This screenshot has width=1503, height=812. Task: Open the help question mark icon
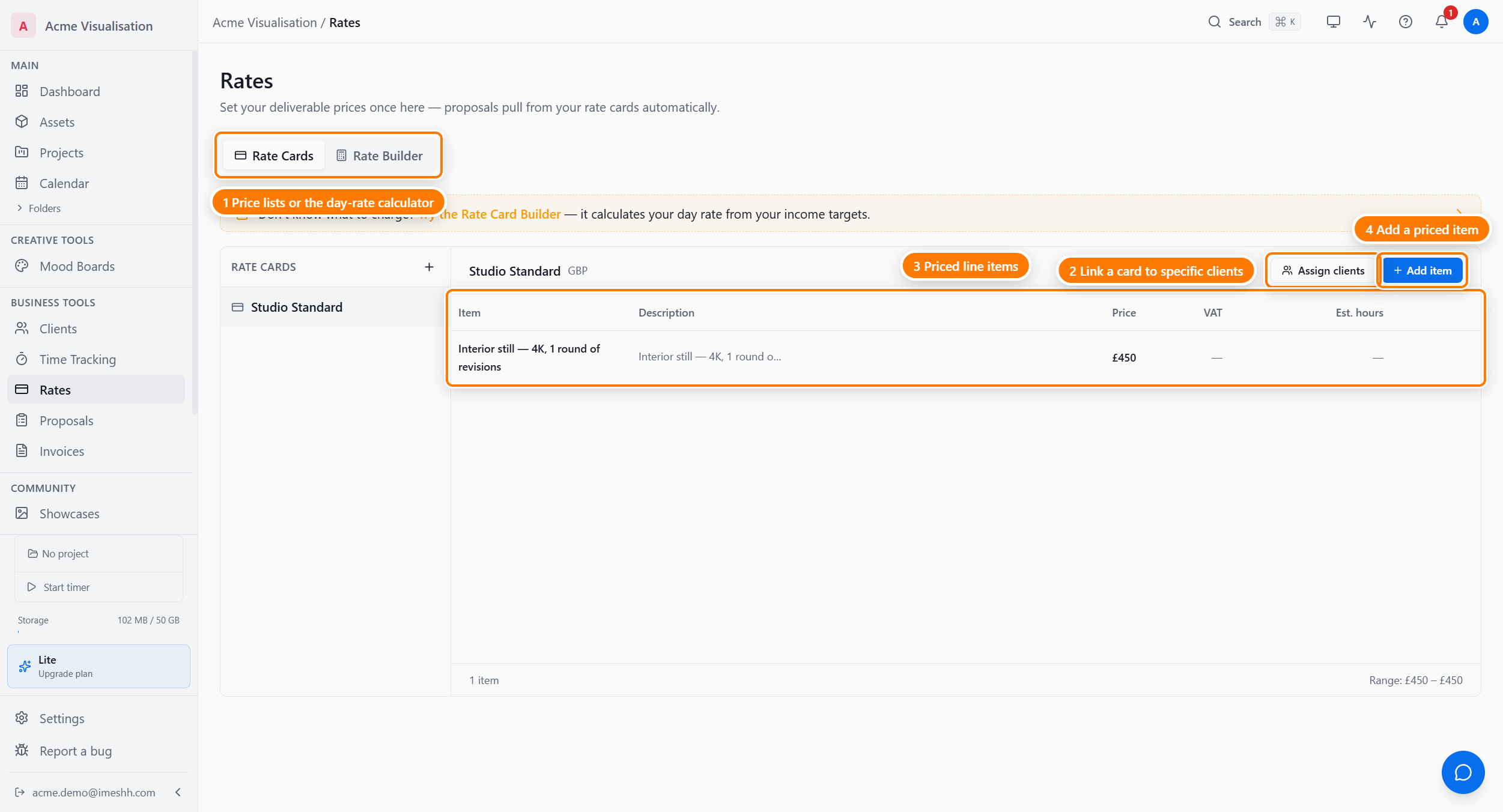coord(1406,22)
